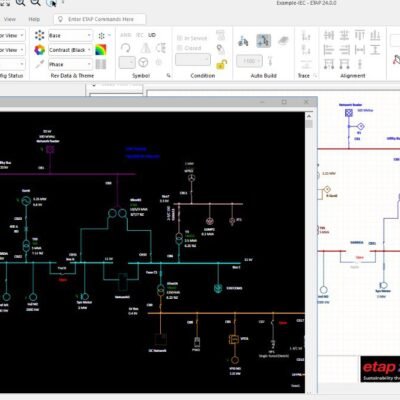Open the second View dropdown in Config Status

12,50
